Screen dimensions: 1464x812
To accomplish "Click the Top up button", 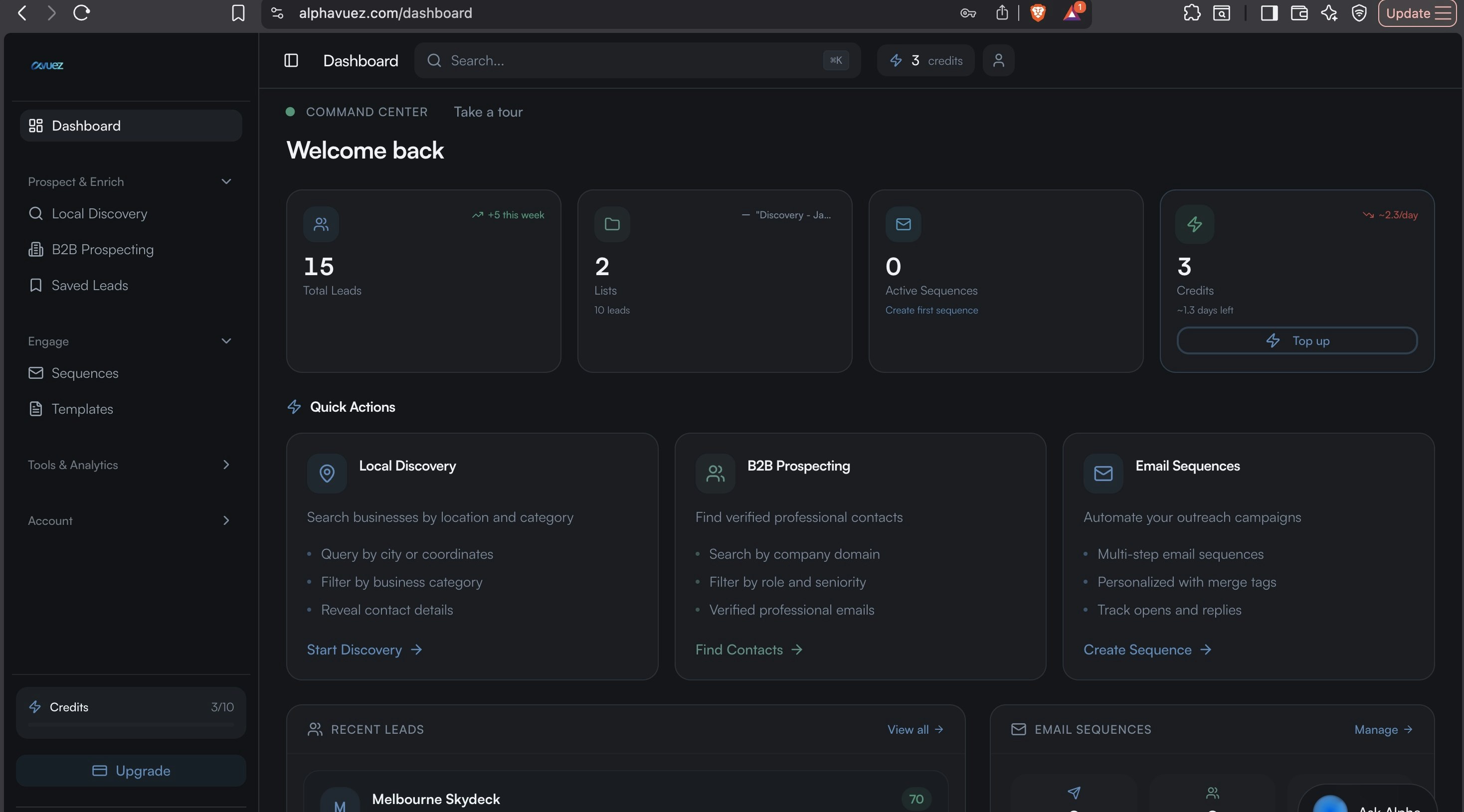I will [1297, 340].
